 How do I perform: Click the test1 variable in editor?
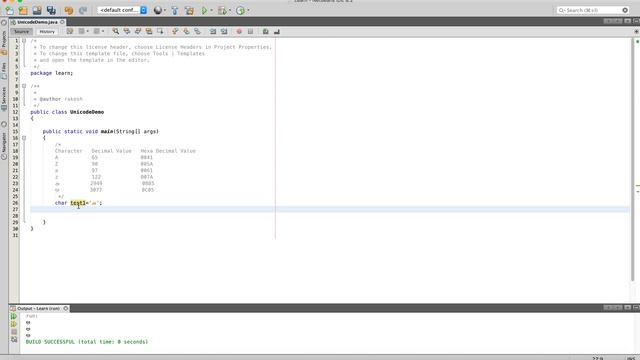[78, 203]
